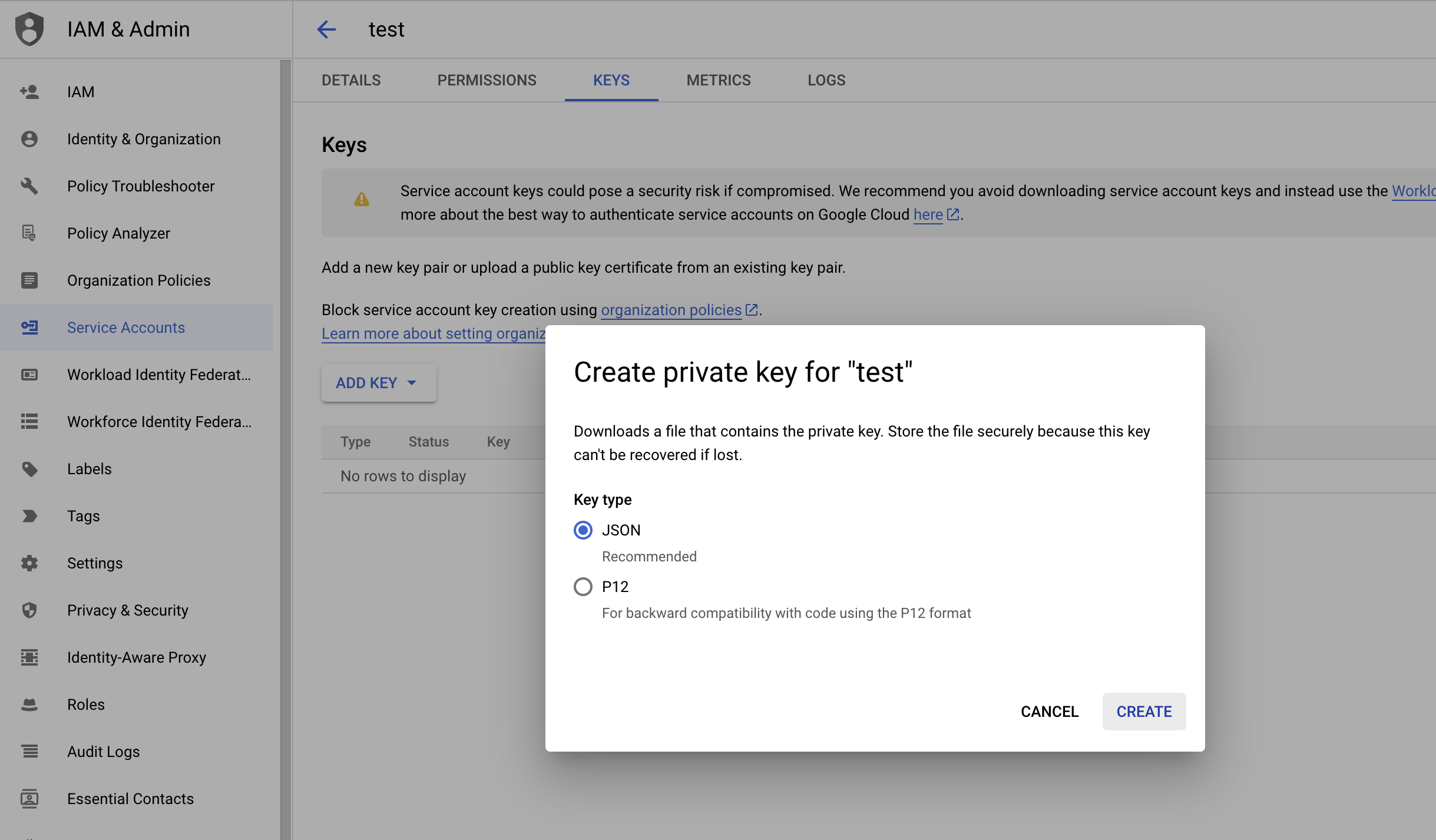Viewport: 1436px width, 840px height.
Task: Open the Workload link in warning banner
Action: pyautogui.click(x=1414, y=191)
